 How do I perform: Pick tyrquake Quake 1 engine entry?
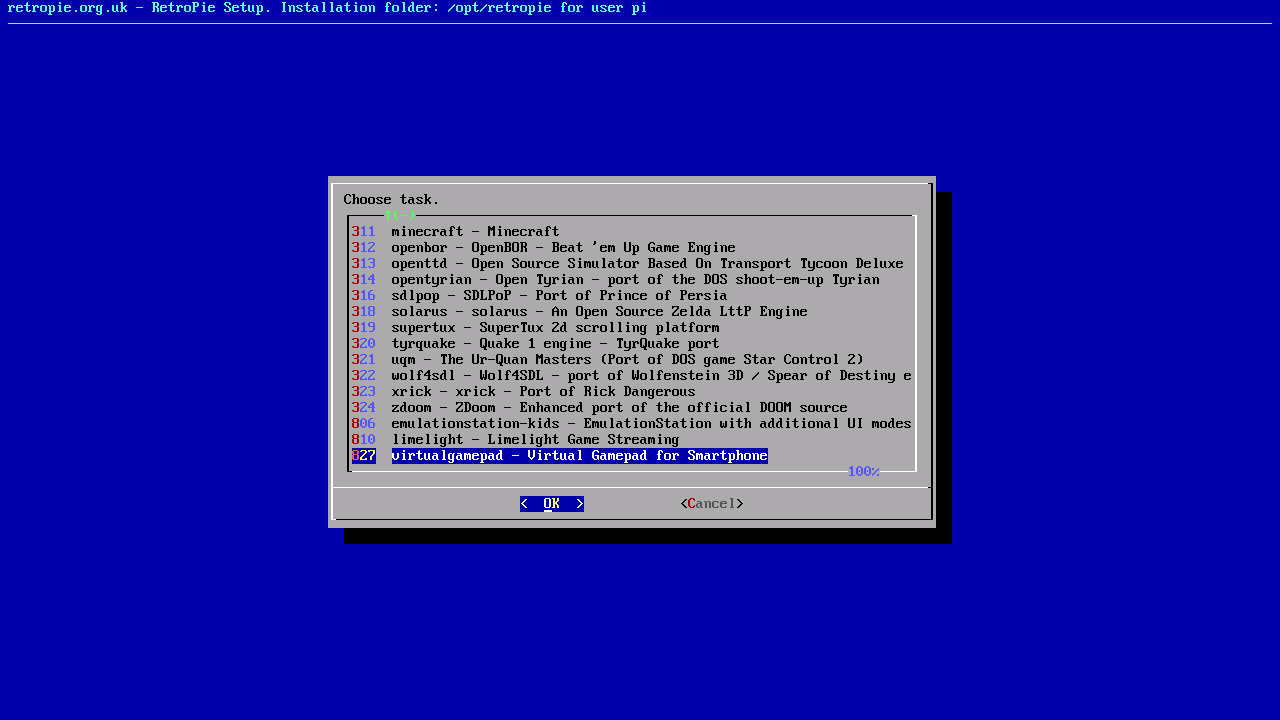[555, 344]
